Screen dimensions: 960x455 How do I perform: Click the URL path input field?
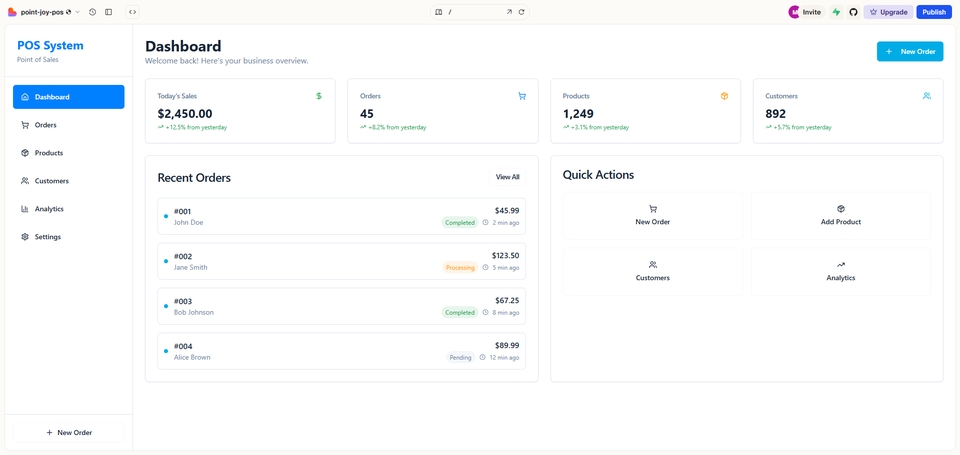[475, 12]
